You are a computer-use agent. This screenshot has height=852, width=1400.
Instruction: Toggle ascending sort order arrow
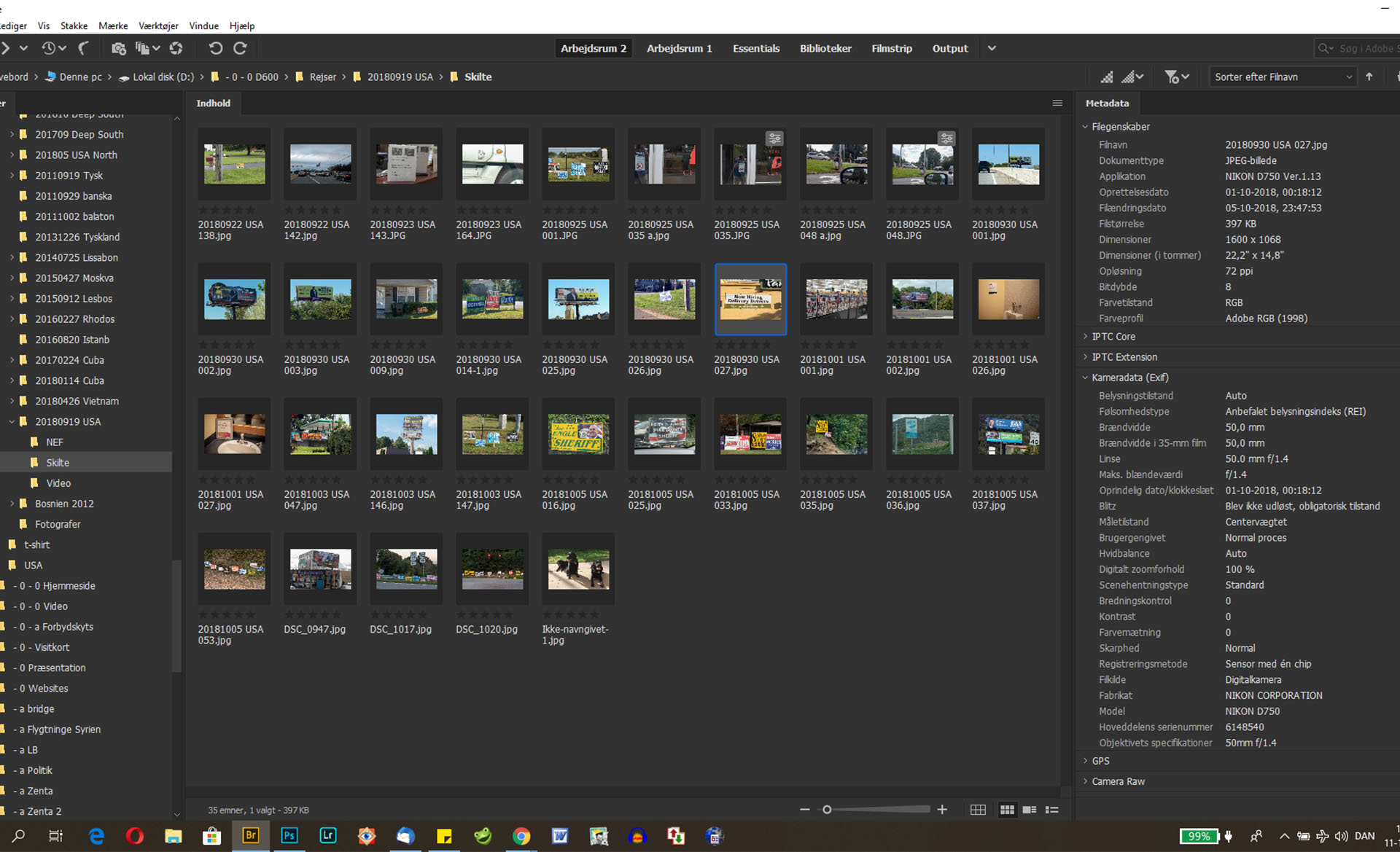tap(1369, 77)
